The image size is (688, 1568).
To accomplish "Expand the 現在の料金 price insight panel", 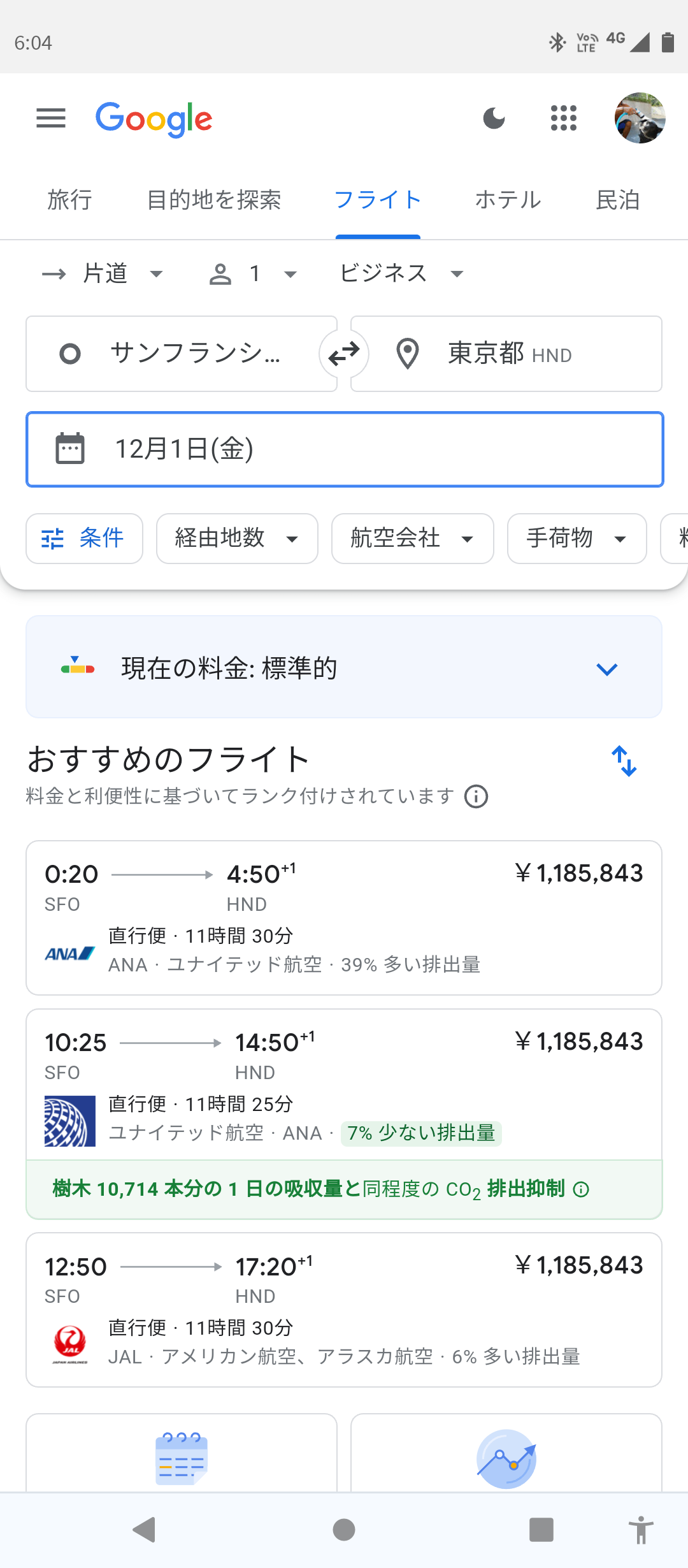I will pos(344,667).
